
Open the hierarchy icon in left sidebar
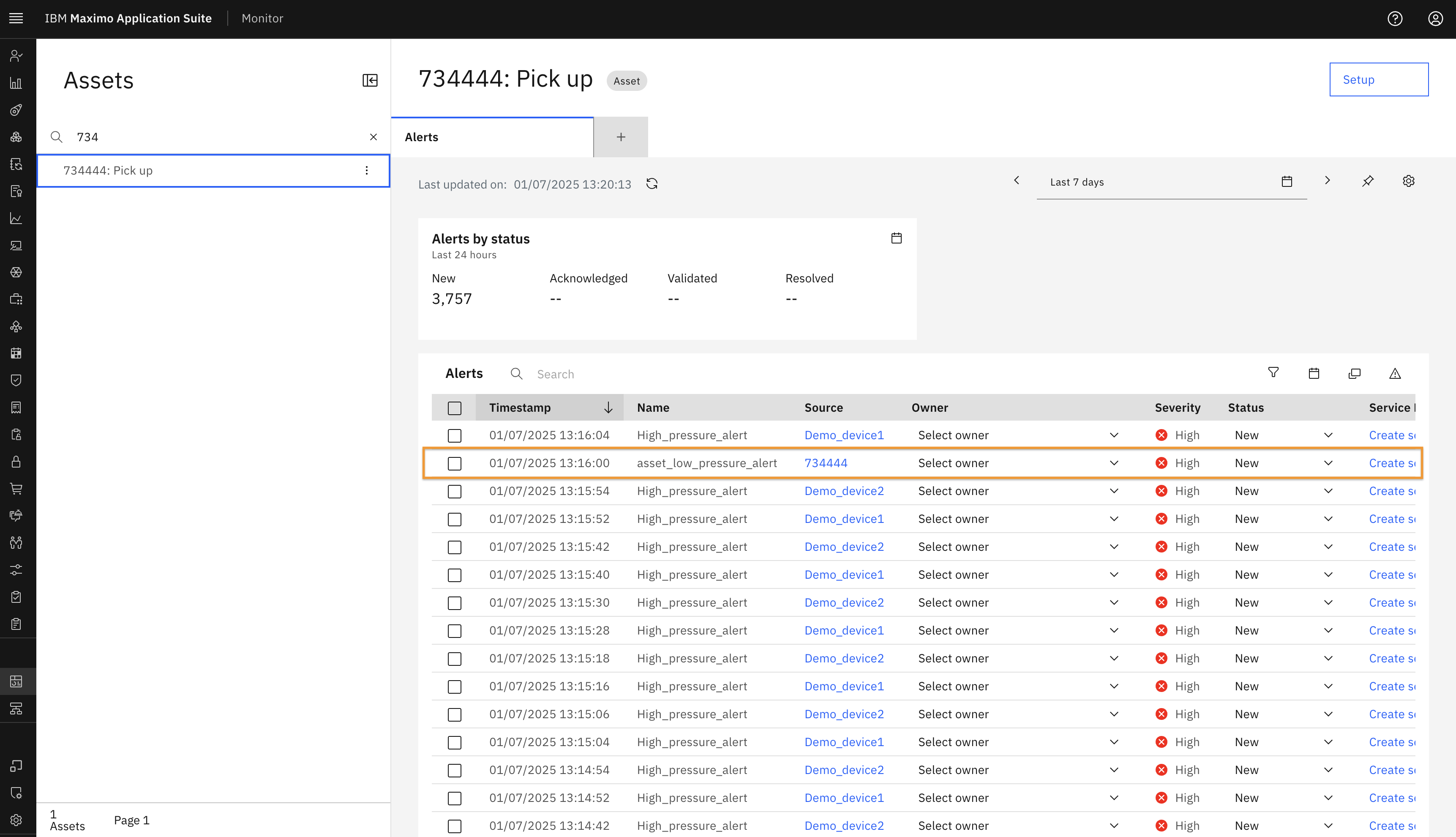(x=16, y=709)
